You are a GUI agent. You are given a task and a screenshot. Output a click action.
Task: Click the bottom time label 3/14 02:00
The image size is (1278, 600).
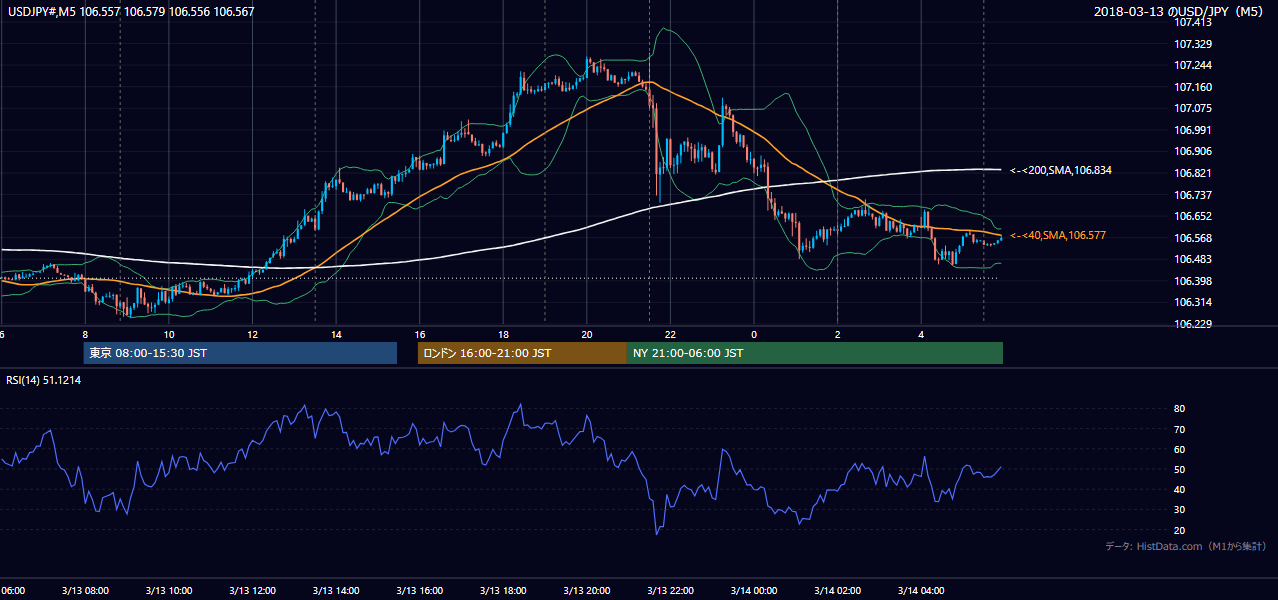click(837, 590)
